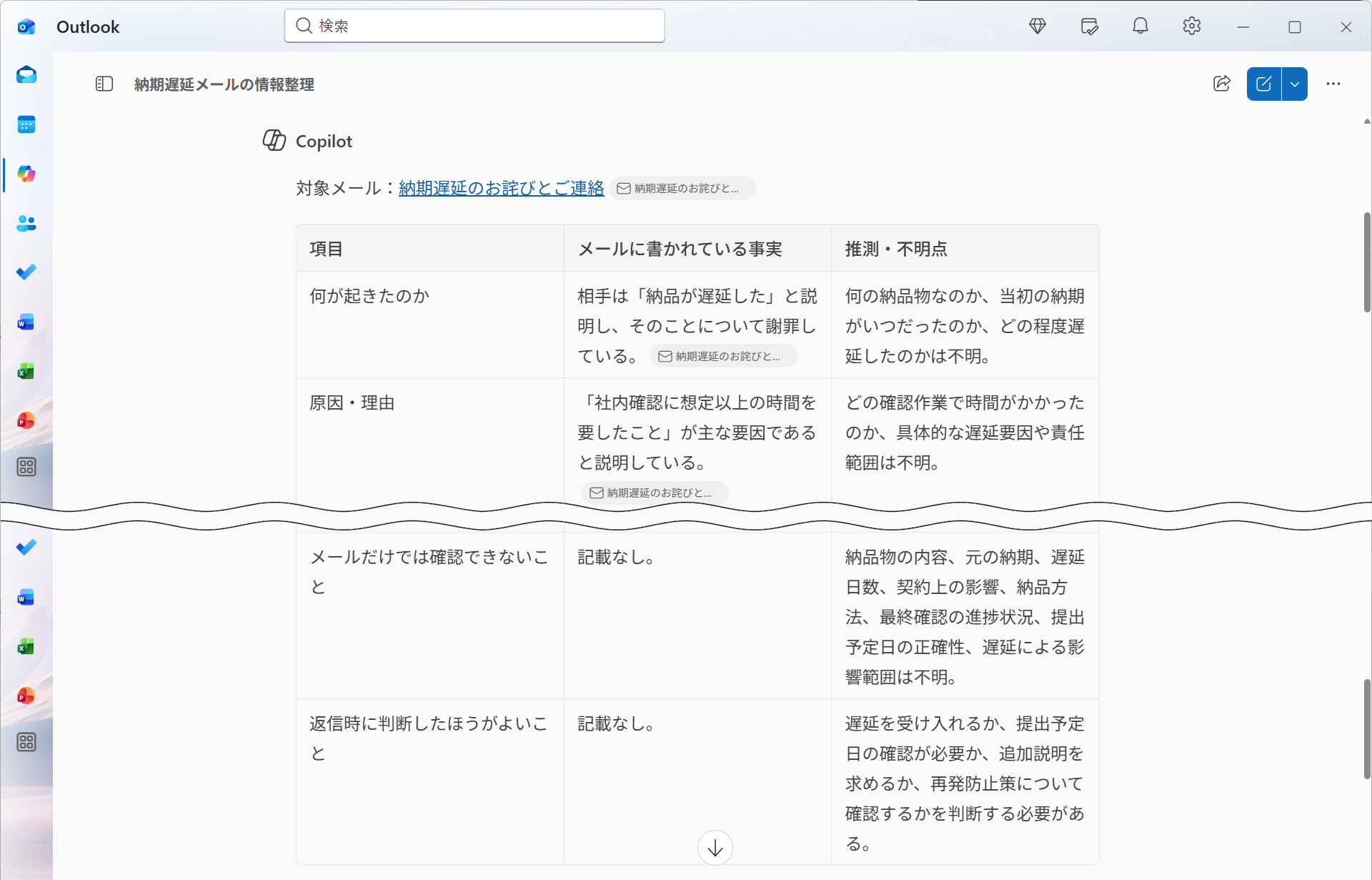Toggle the chat sidebar panel icon
1372x880 pixels.
click(x=104, y=84)
